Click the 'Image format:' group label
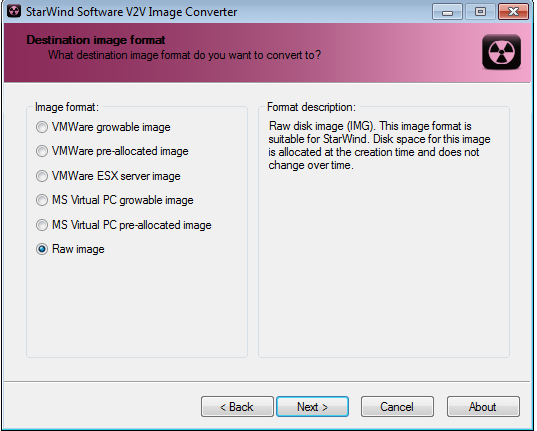The image size is (537, 431). 67,107
